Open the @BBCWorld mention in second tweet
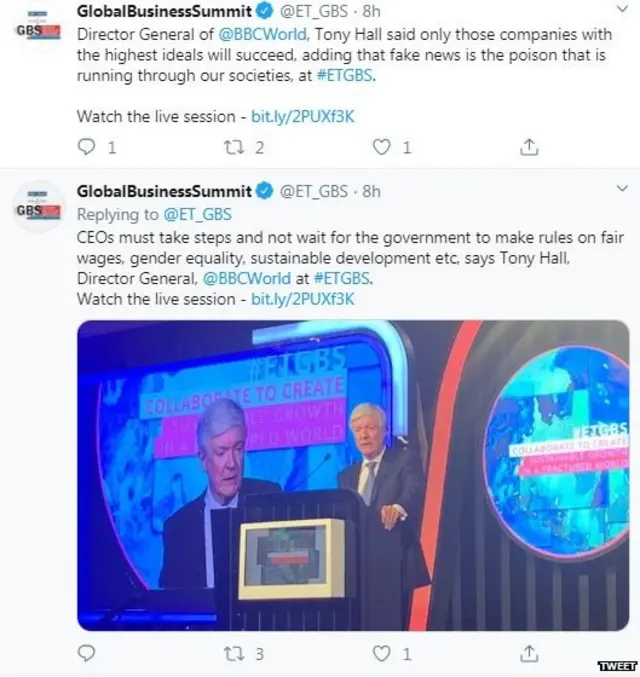 (247, 278)
